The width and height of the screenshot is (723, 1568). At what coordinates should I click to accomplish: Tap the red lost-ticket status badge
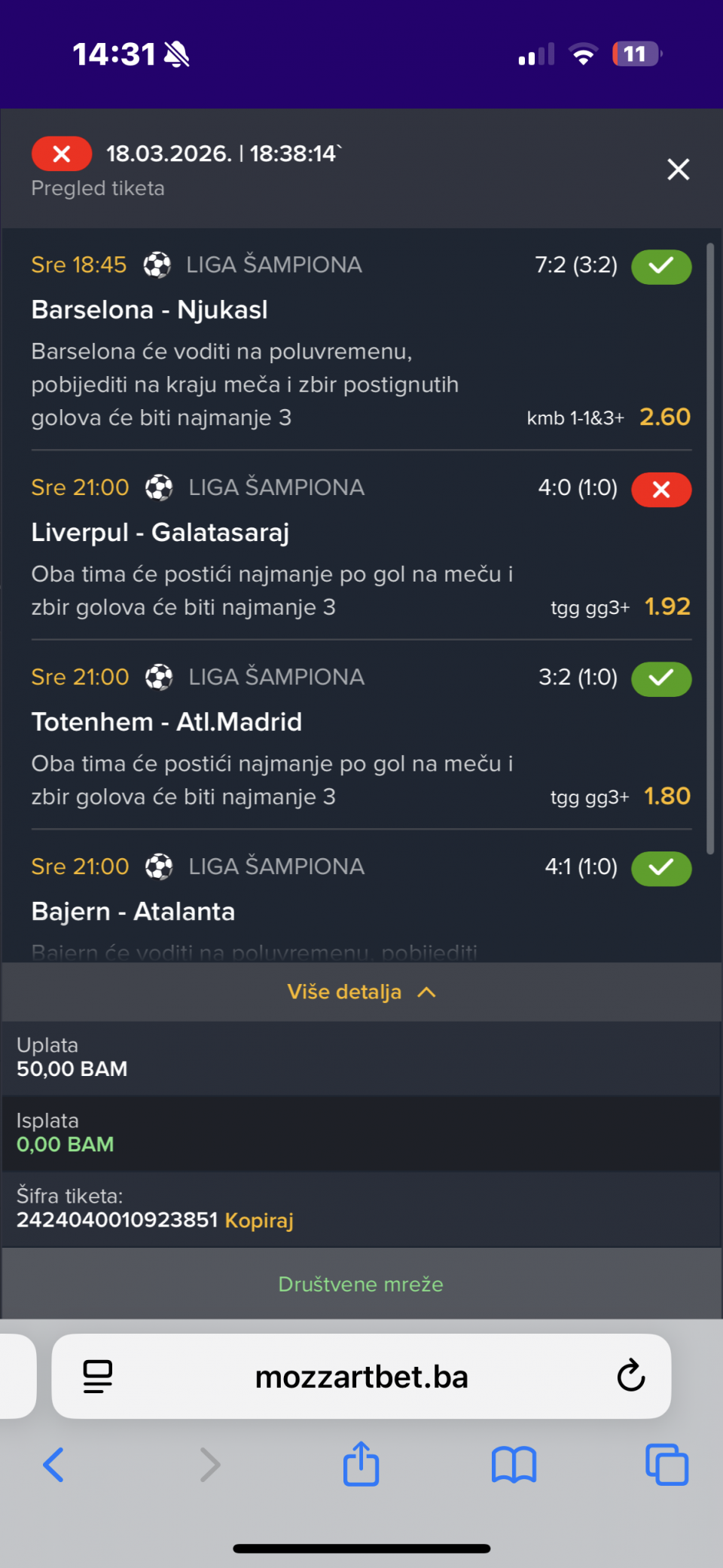pos(62,154)
